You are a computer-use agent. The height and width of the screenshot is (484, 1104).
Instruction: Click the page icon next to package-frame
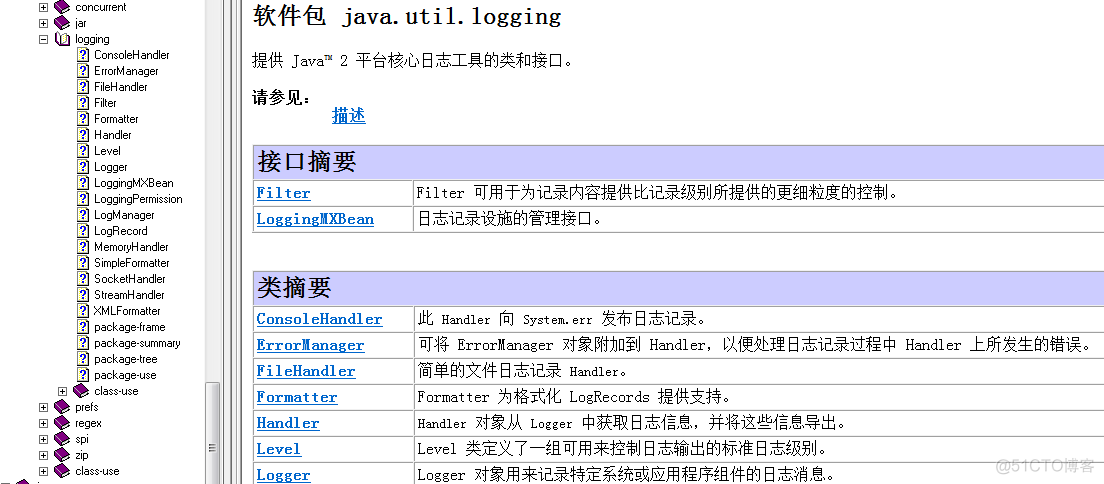point(82,328)
